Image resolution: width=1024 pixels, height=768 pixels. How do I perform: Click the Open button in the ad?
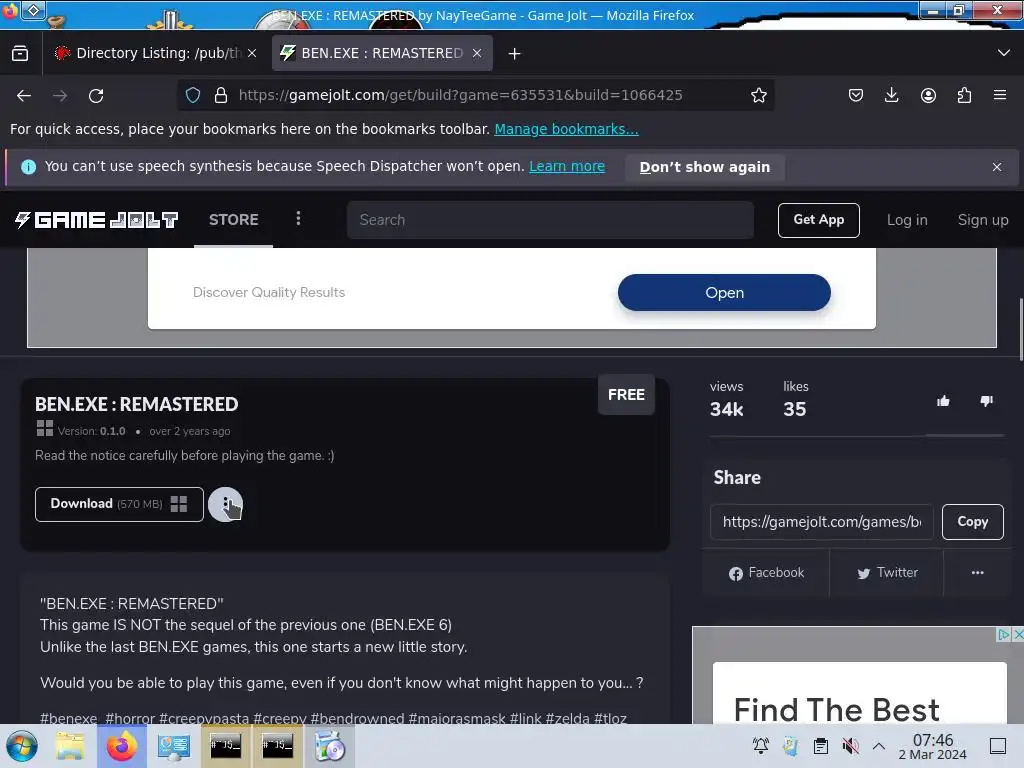[x=724, y=293]
